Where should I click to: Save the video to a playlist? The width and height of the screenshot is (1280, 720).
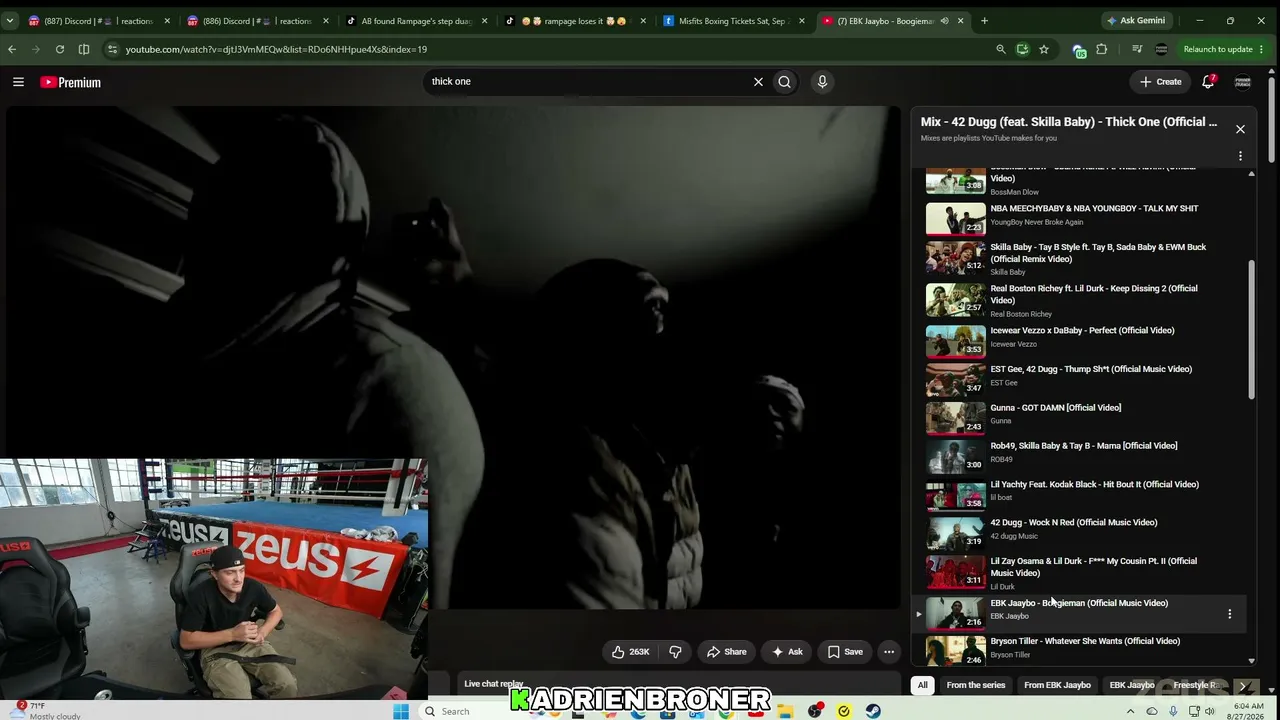point(845,652)
